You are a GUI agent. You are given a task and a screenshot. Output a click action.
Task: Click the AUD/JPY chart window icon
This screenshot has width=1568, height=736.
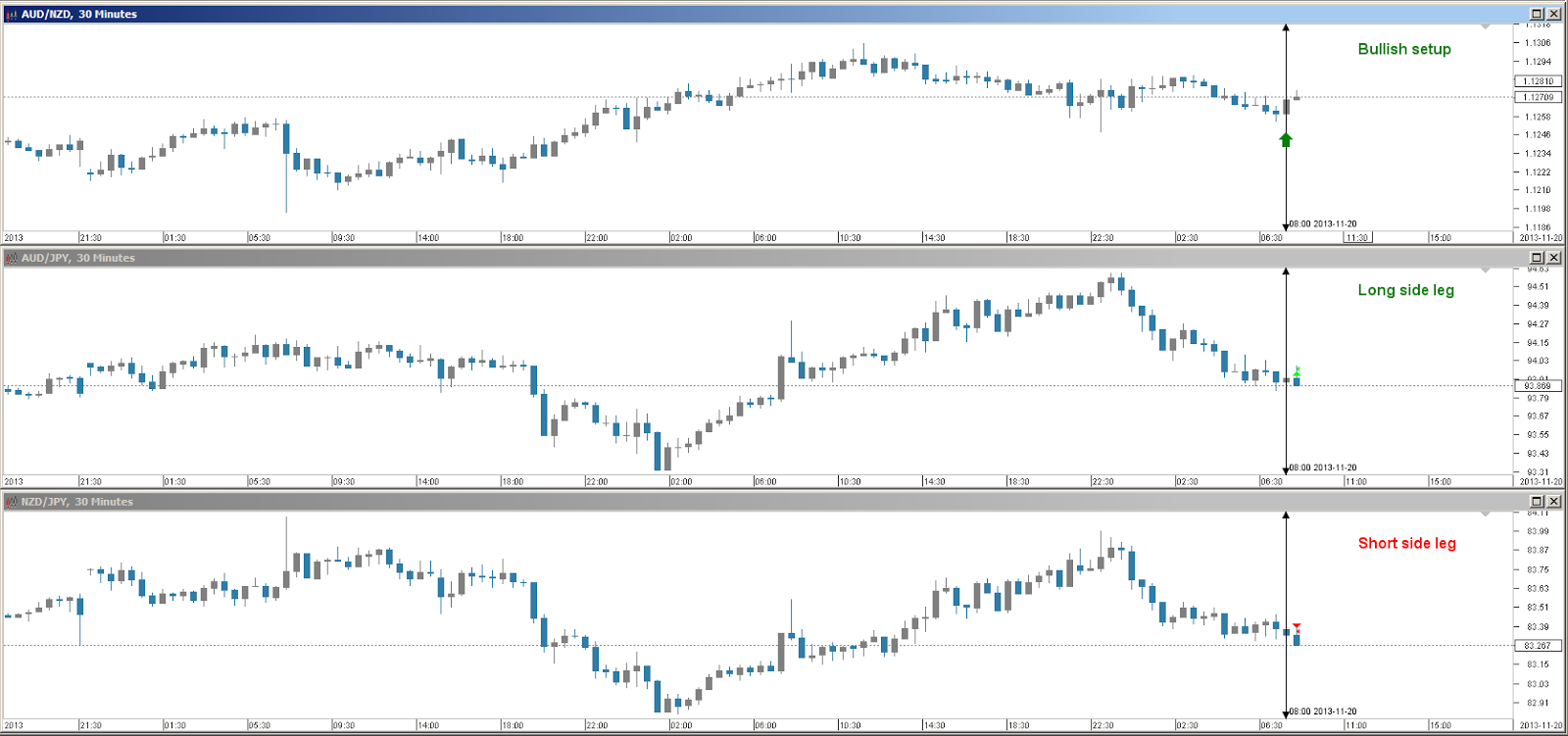point(12,258)
